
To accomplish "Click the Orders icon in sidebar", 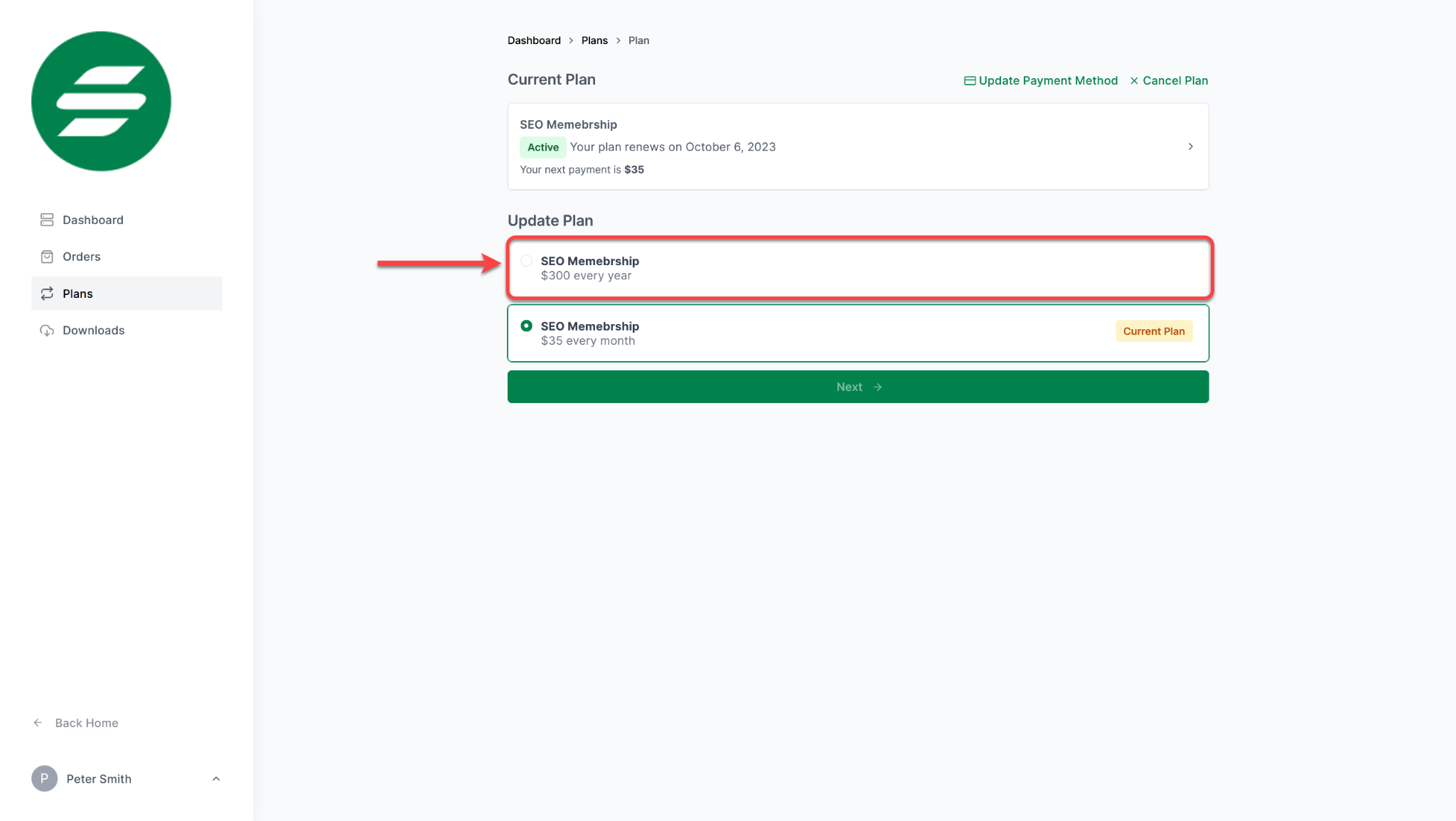I will coord(47,256).
